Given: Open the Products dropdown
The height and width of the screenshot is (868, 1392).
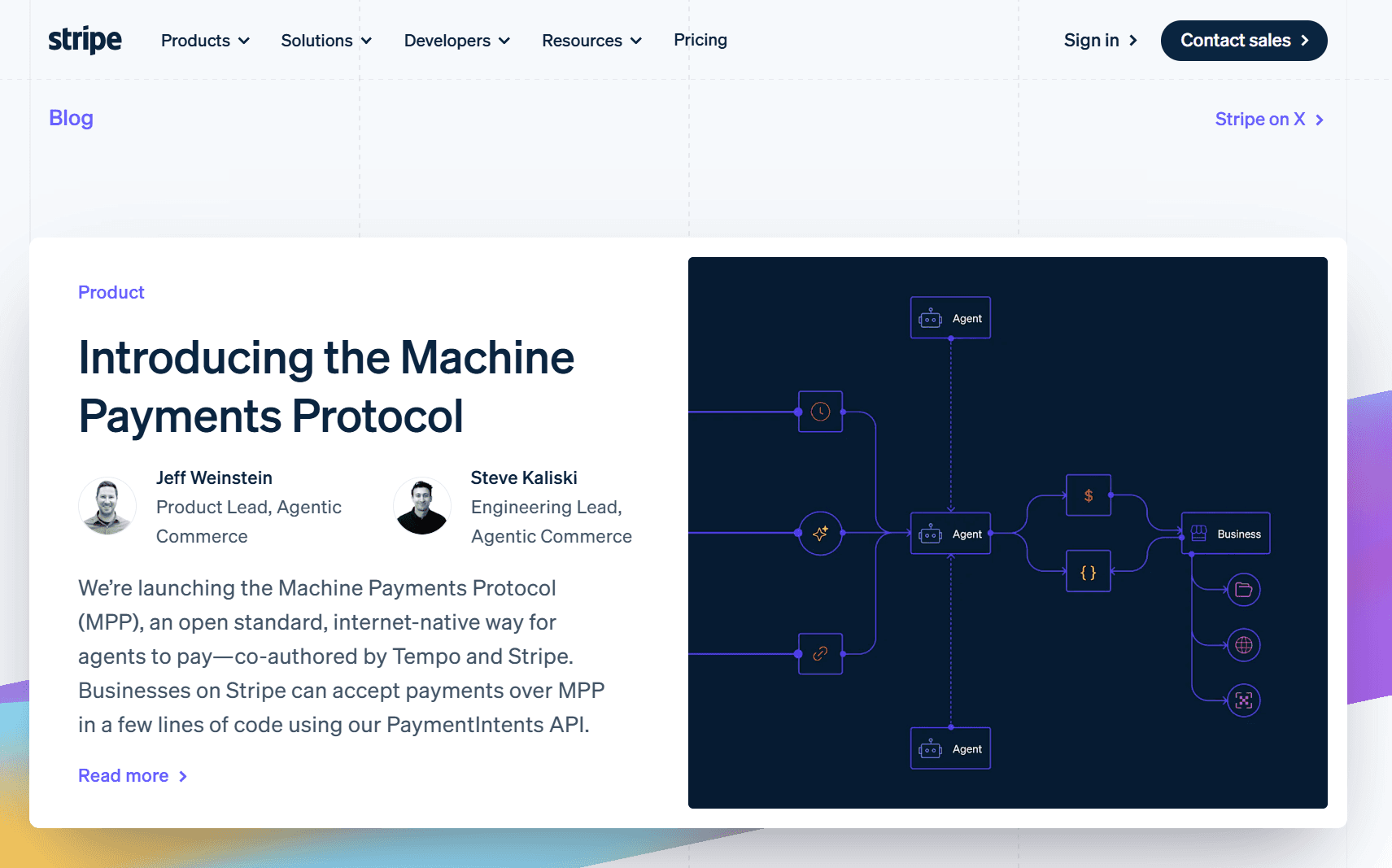Looking at the screenshot, I should coord(204,40).
